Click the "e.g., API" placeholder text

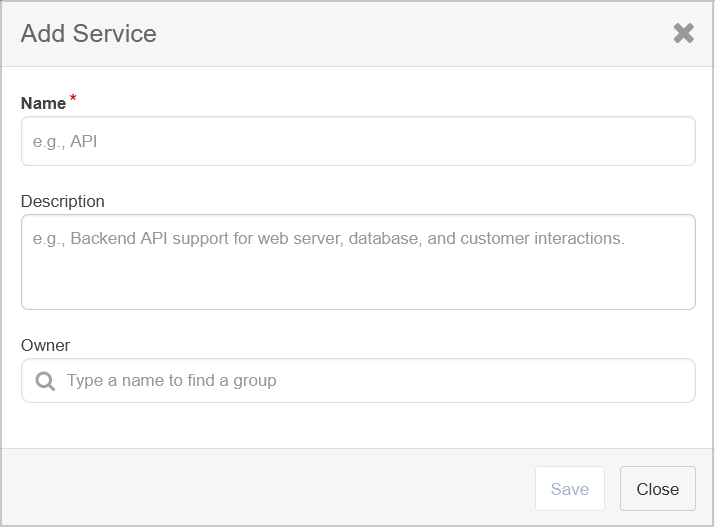tap(65, 141)
